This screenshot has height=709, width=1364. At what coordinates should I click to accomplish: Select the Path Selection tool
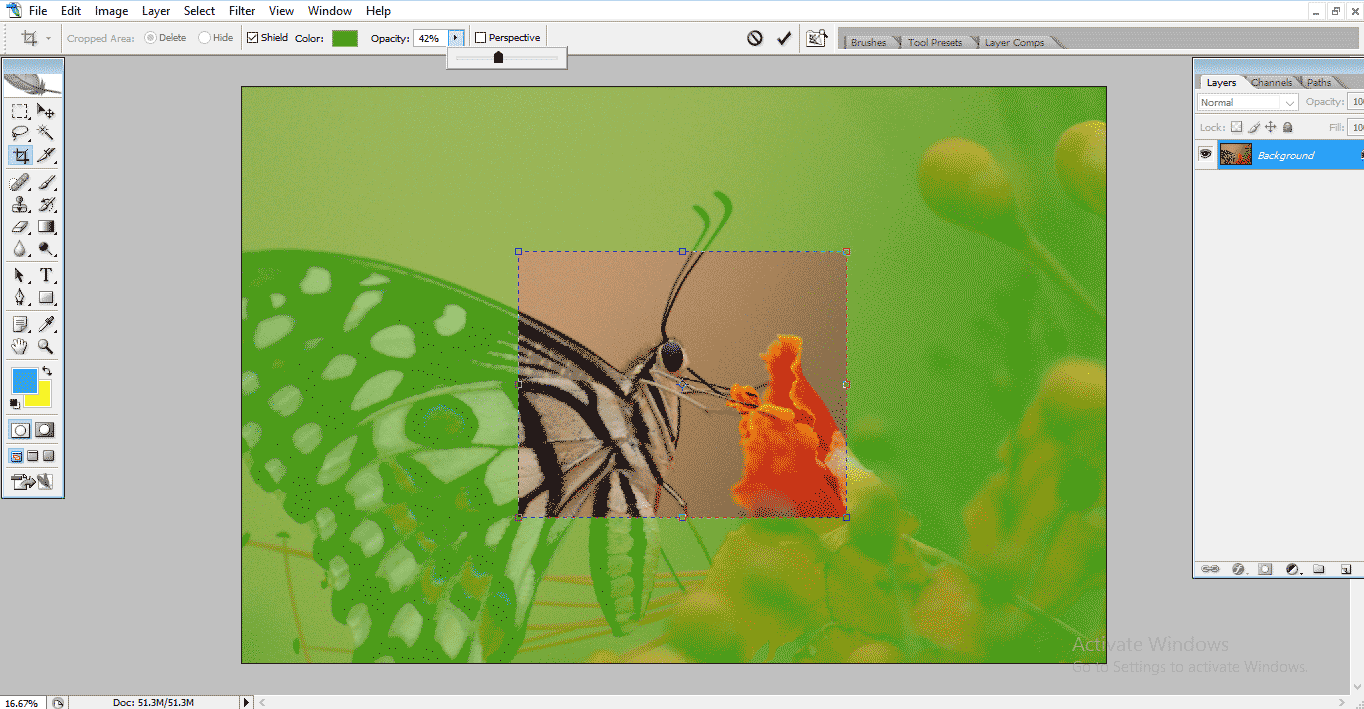point(20,276)
